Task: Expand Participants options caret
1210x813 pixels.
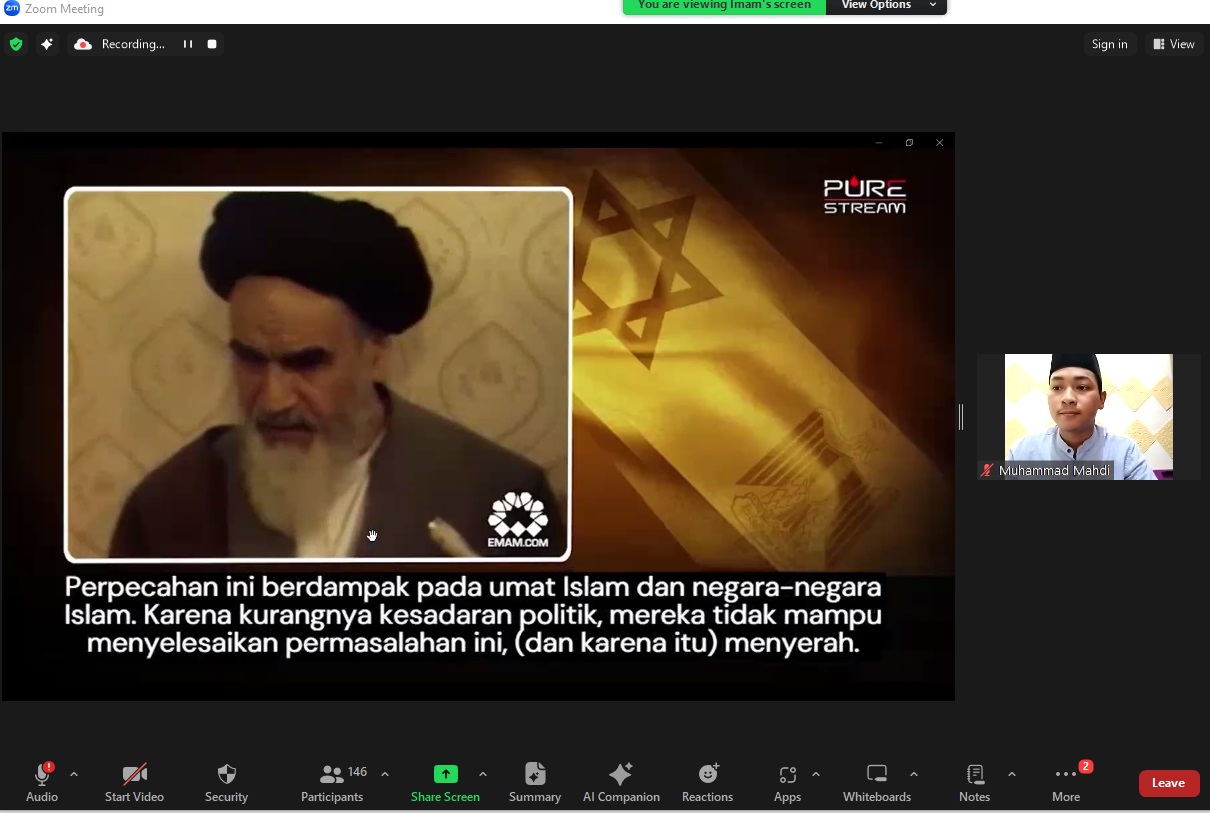Action: [385, 774]
